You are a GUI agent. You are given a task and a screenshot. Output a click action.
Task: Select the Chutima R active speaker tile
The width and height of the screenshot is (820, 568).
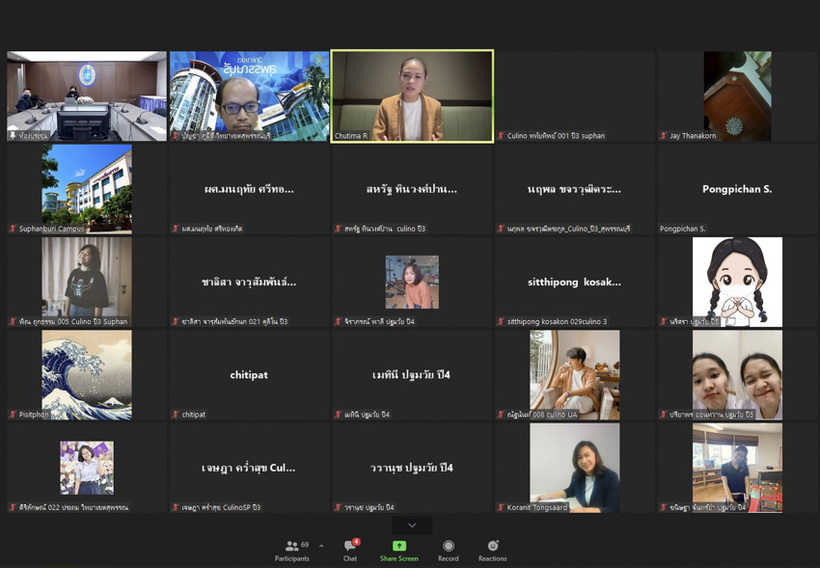coord(411,96)
